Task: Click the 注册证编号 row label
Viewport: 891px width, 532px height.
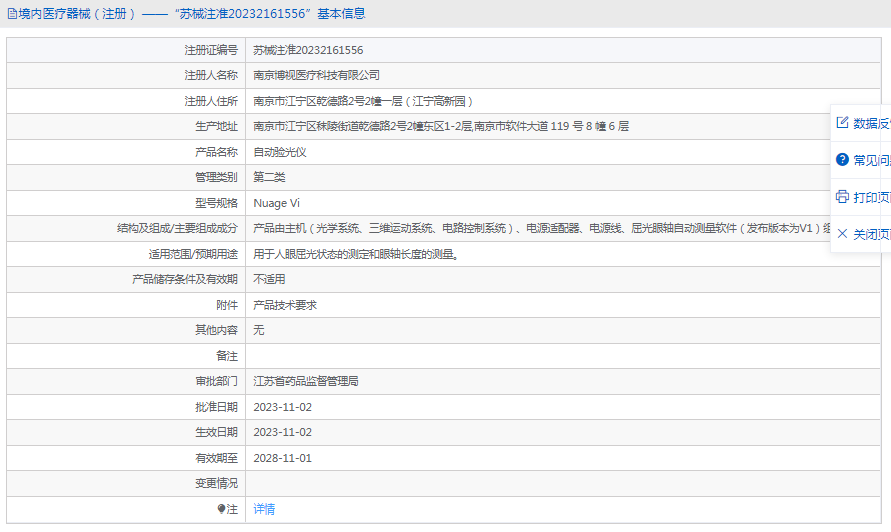Action: [x=211, y=50]
